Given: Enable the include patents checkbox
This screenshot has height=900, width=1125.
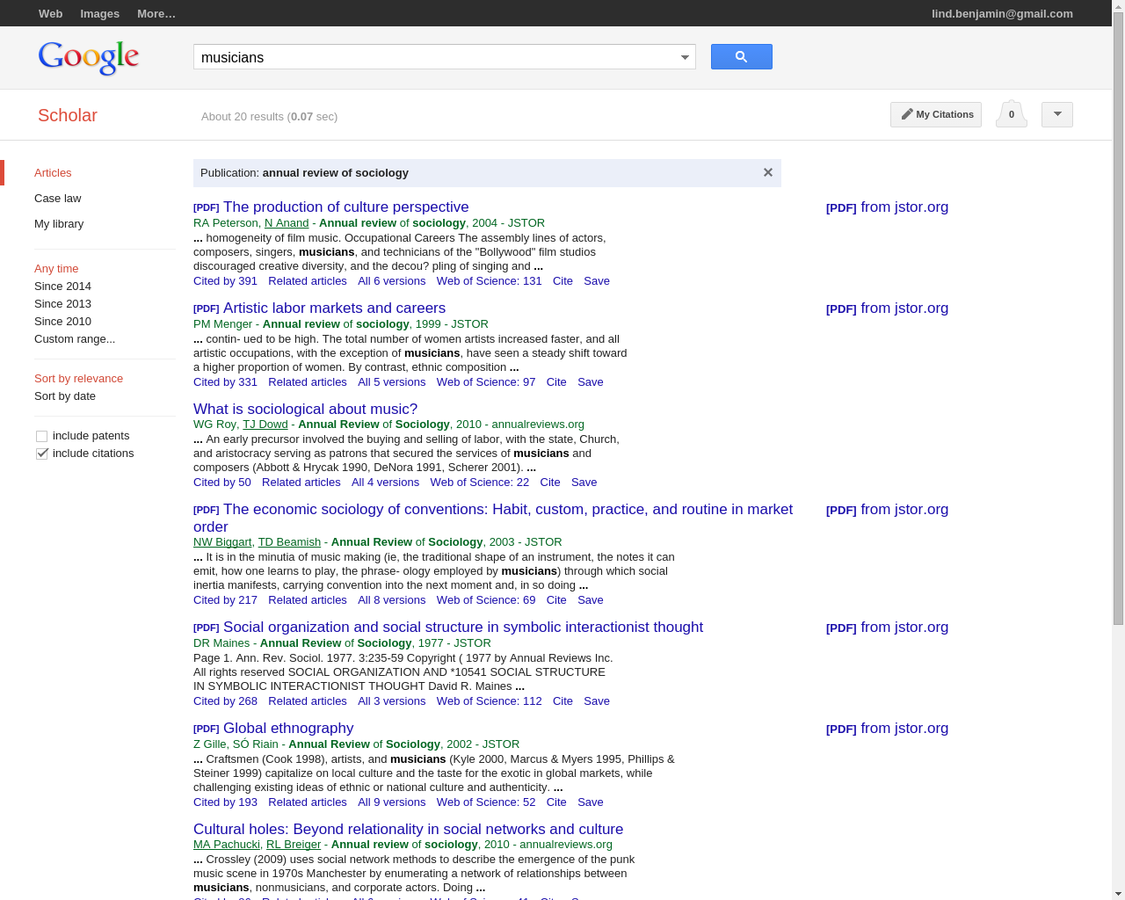Looking at the screenshot, I should [x=42, y=436].
